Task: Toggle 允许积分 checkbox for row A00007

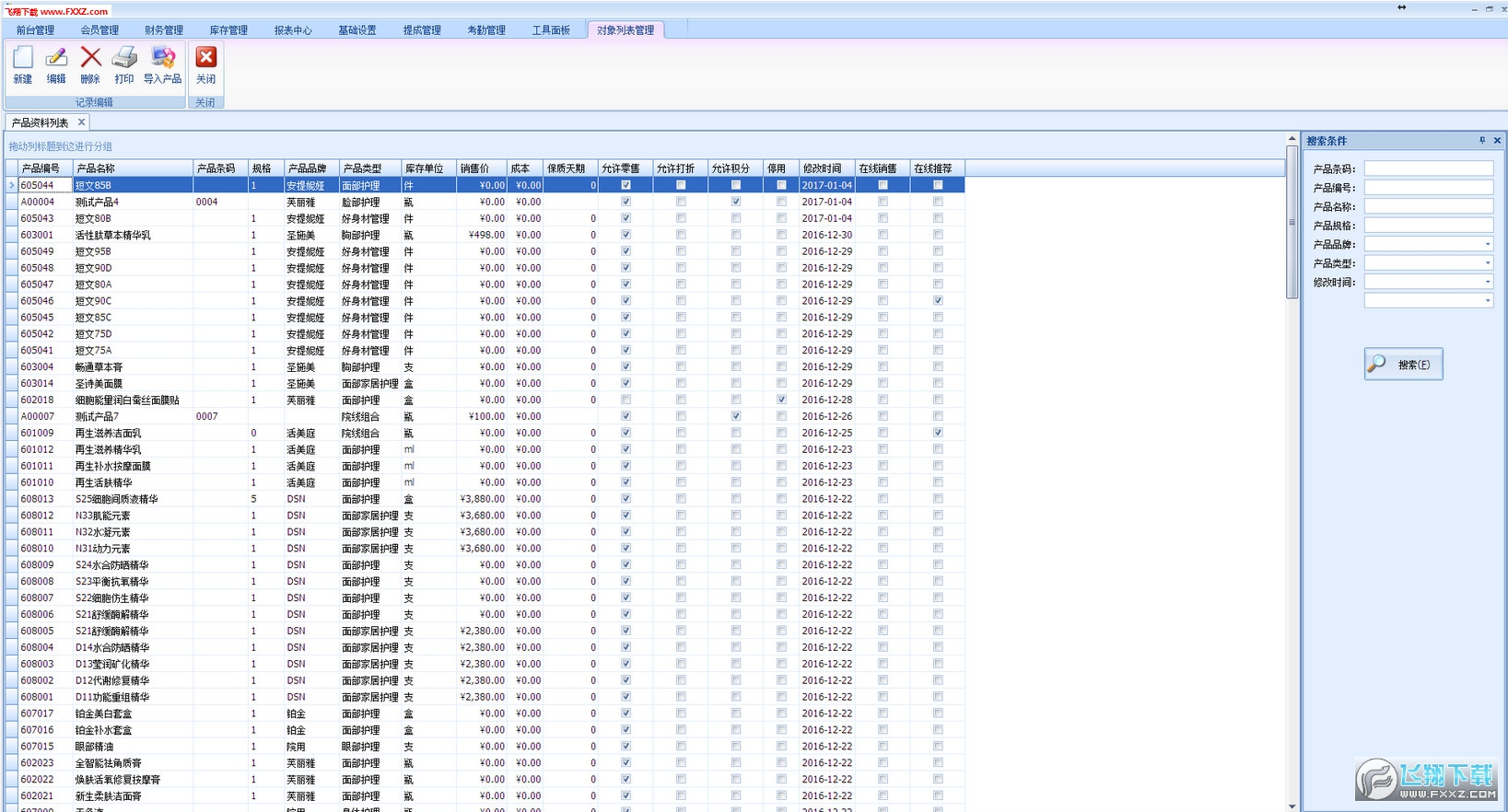Action: (x=735, y=416)
